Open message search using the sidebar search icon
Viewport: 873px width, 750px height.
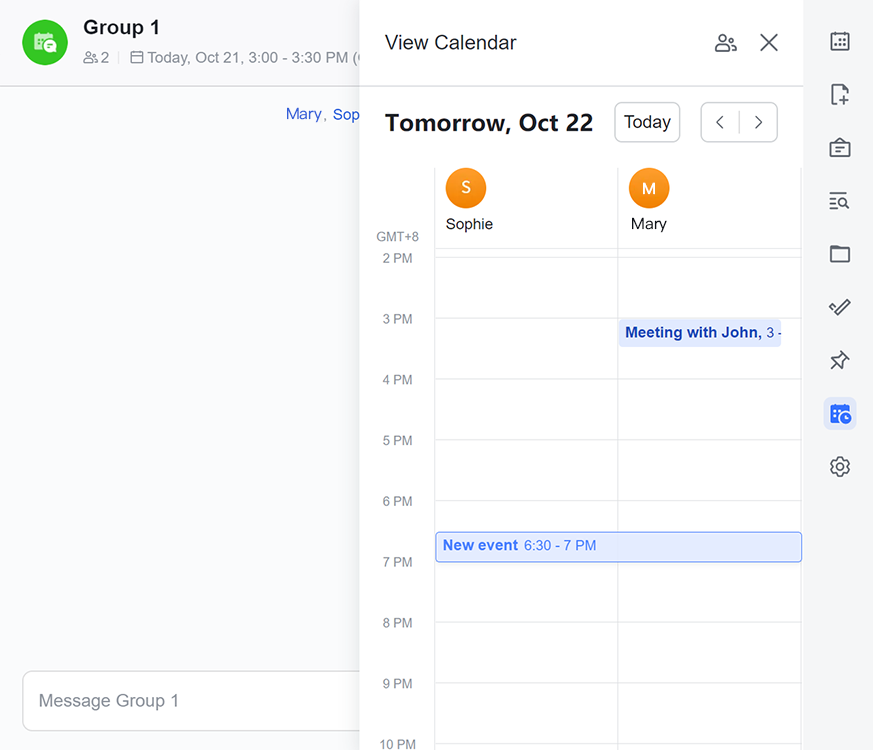point(840,200)
